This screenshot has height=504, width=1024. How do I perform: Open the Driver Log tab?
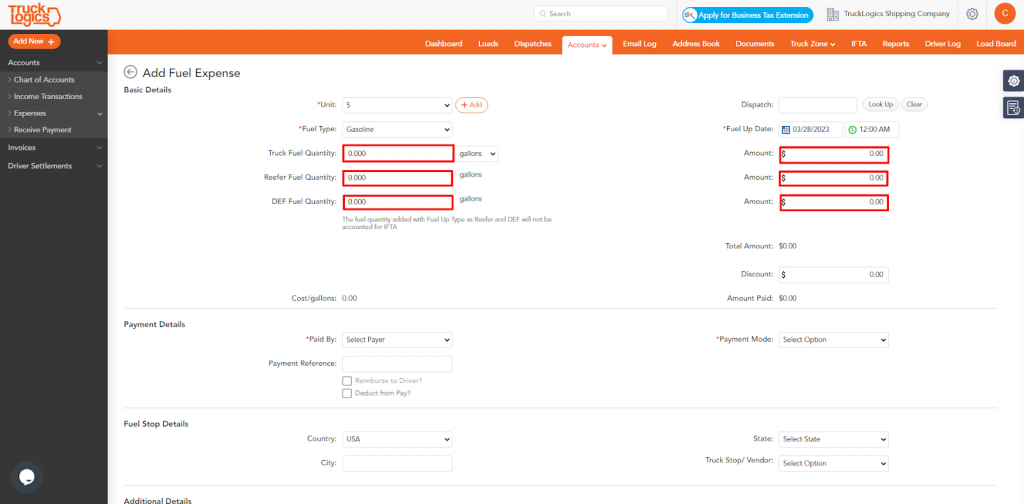[x=942, y=44]
